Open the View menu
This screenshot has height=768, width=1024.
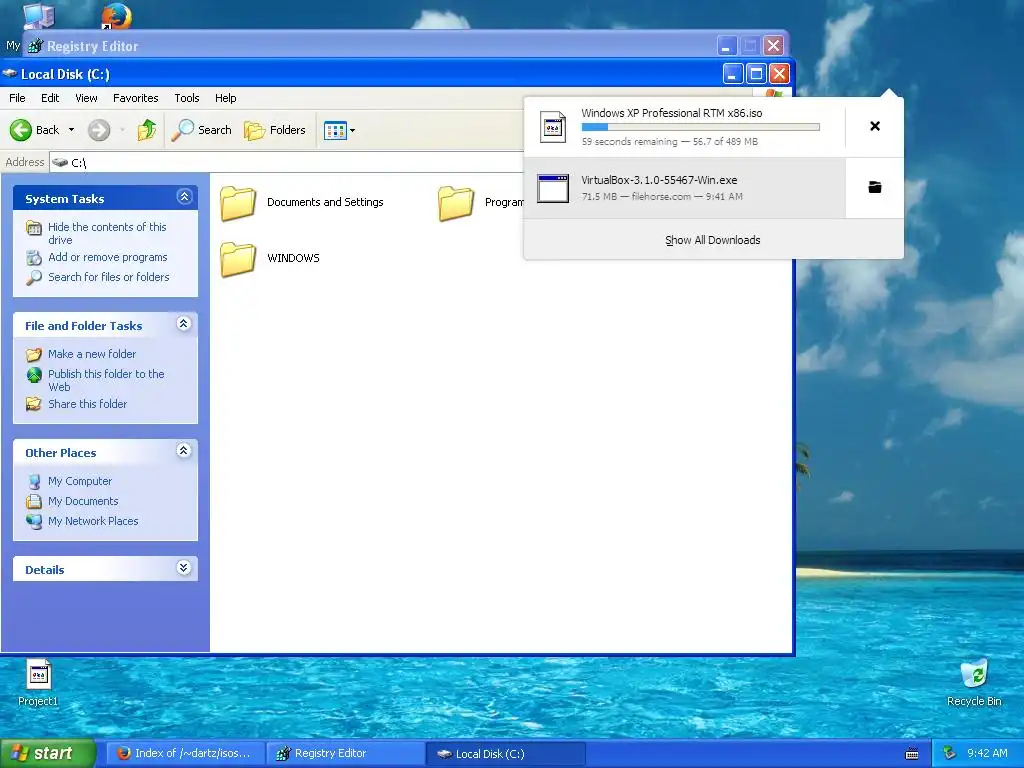coord(86,98)
